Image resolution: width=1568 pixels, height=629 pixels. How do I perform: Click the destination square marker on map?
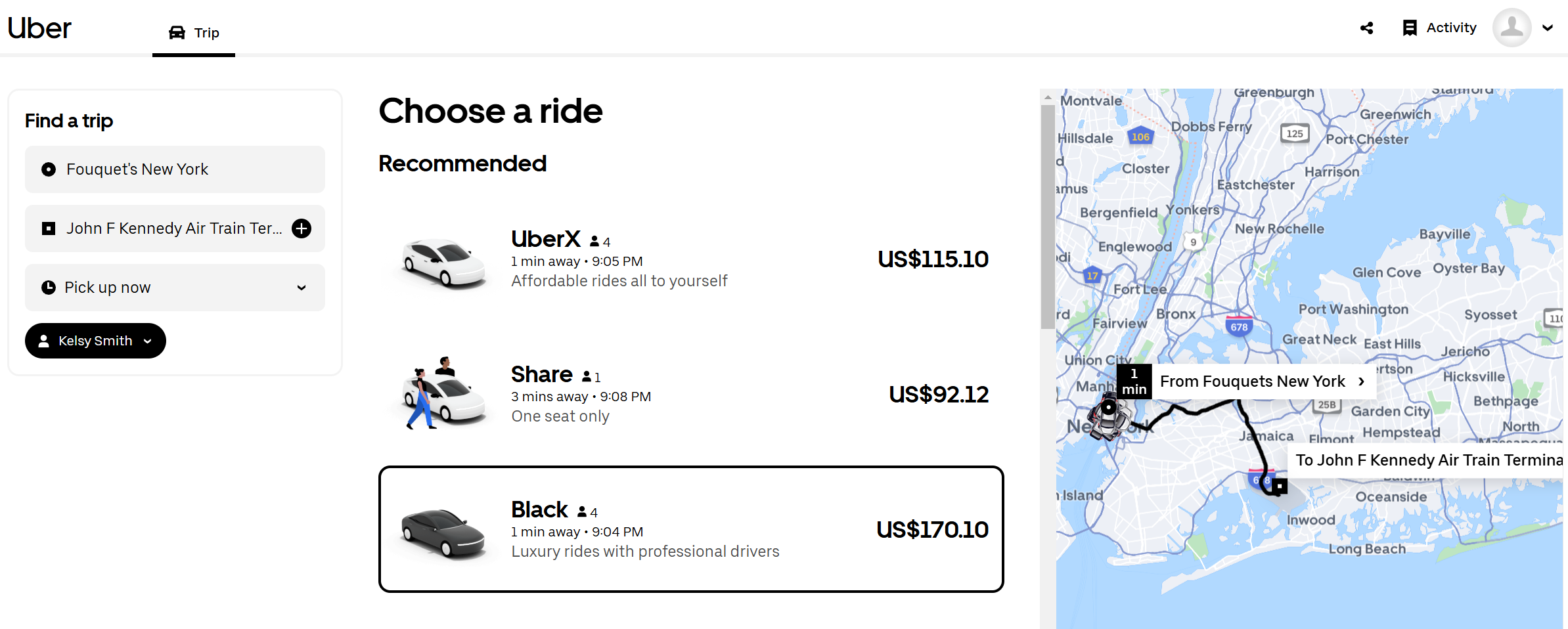pos(1280,487)
